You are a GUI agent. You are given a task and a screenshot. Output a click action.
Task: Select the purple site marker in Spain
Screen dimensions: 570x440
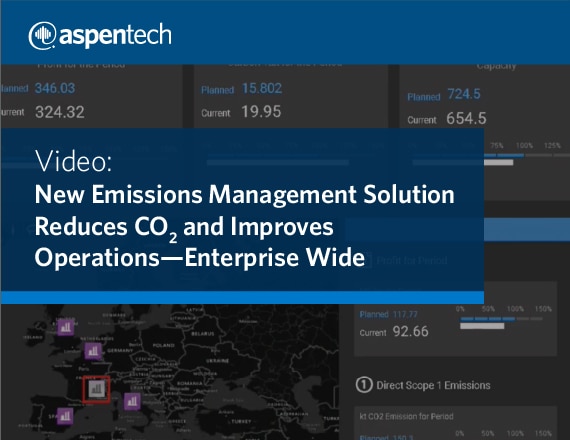tap(65, 416)
